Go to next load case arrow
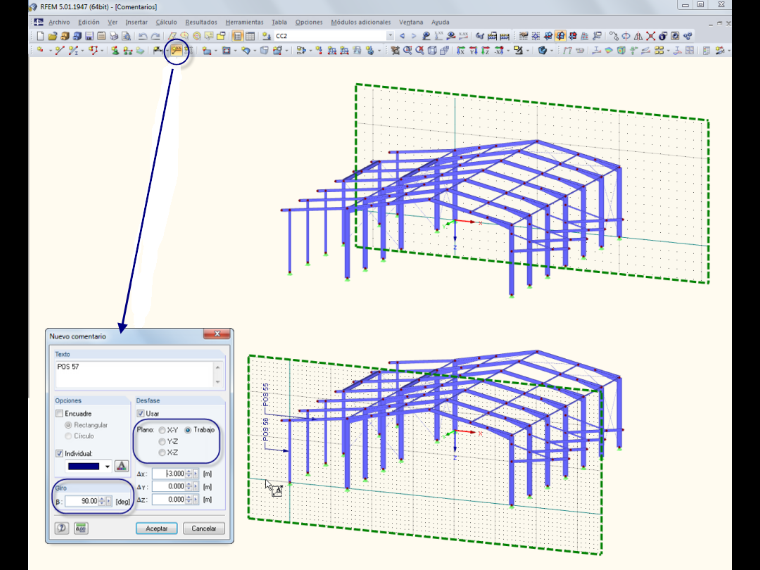The width and height of the screenshot is (760, 570). (x=413, y=36)
